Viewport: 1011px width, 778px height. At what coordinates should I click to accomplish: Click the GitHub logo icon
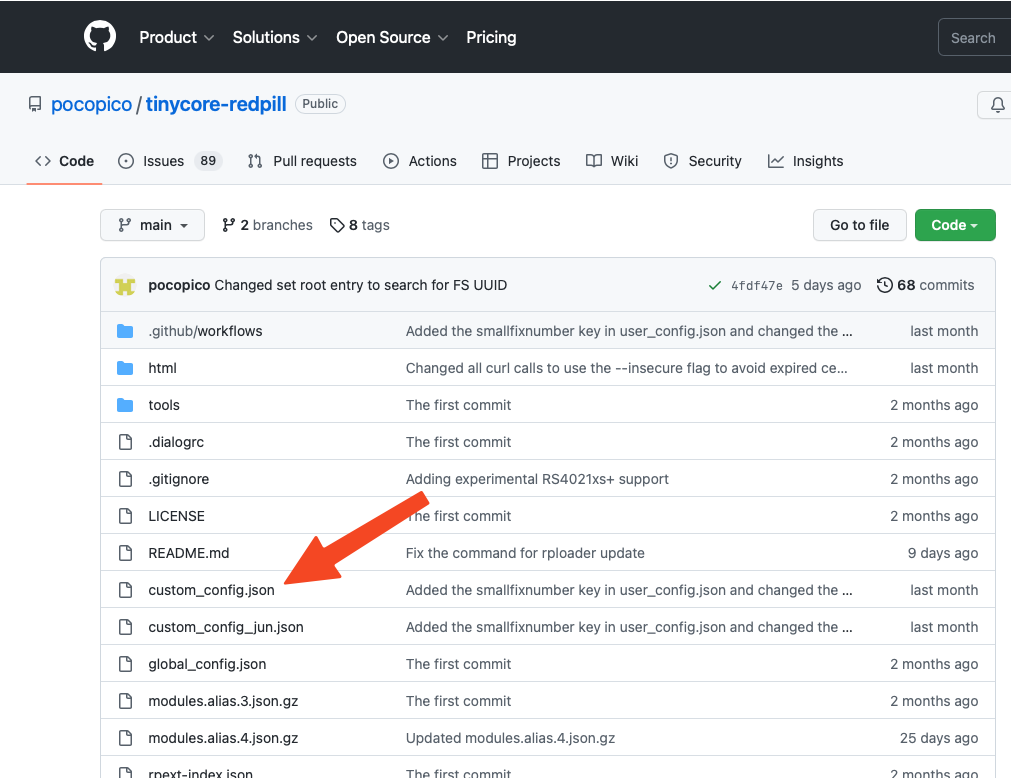click(x=100, y=37)
